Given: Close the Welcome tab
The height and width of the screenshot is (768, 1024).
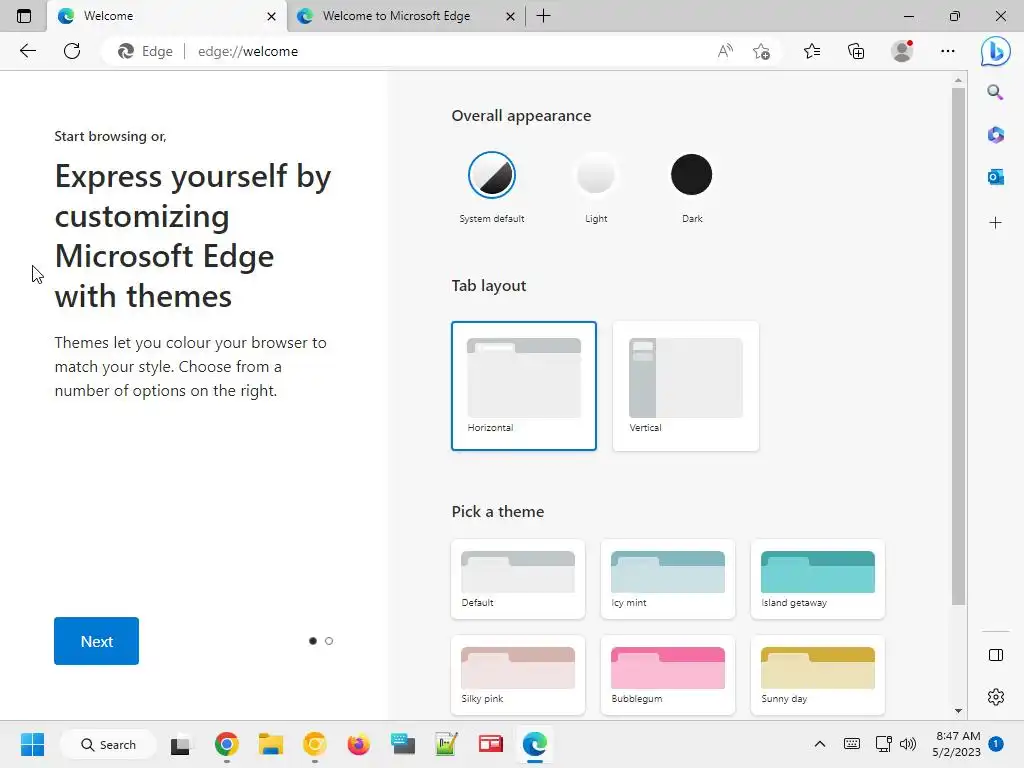Looking at the screenshot, I should point(272,16).
